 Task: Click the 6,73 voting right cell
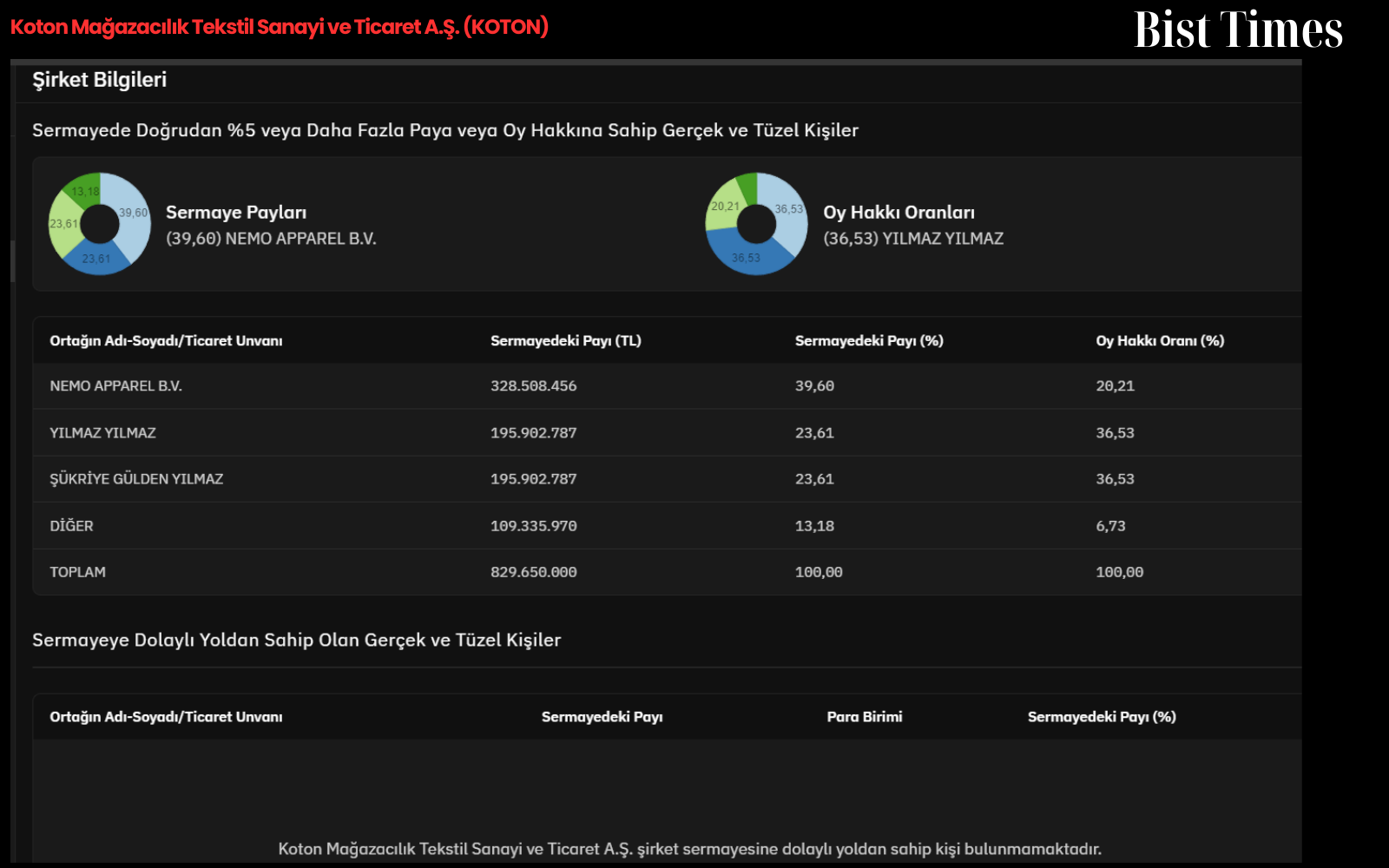point(1110,526)
